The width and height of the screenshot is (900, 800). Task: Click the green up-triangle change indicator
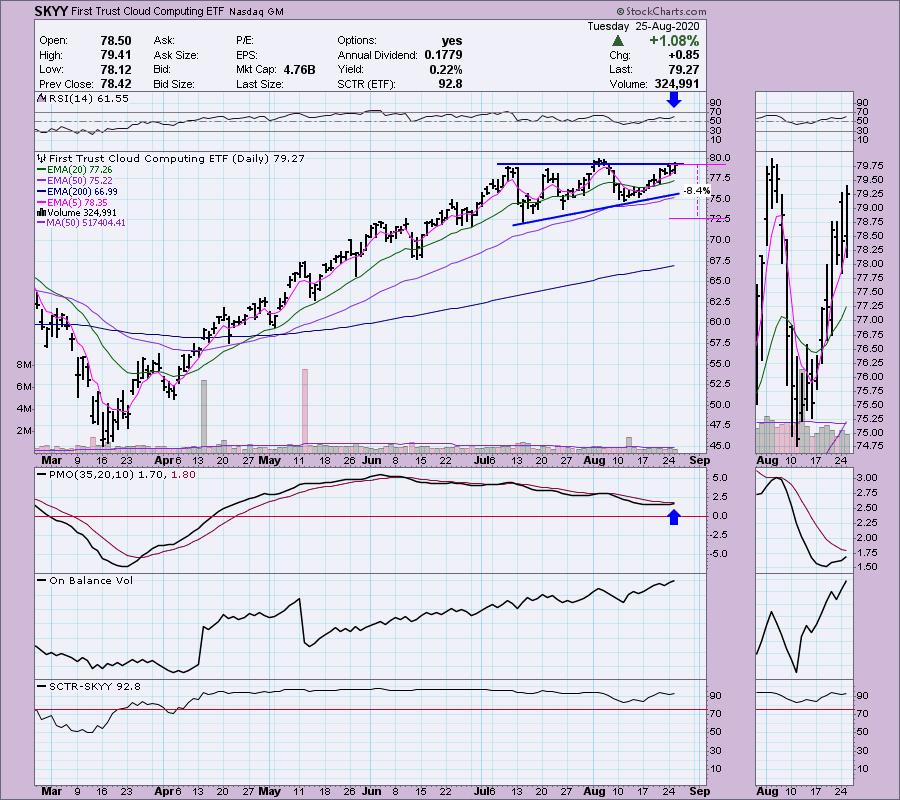click(x=618, y=41)
